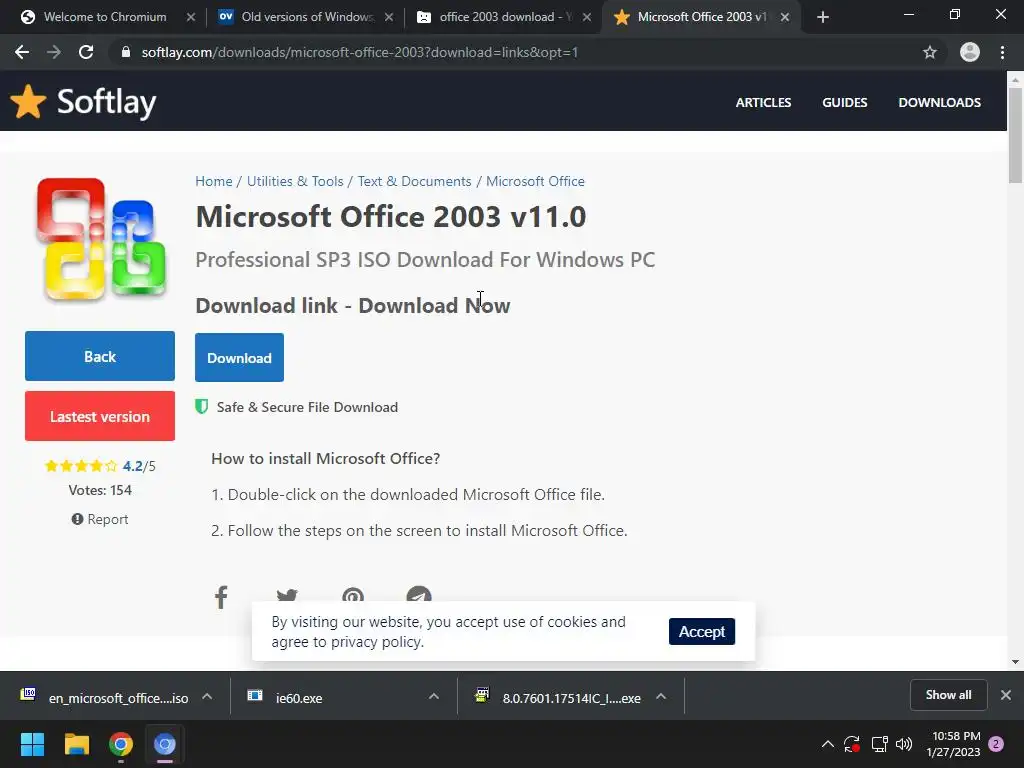The height and width of the screenshot is (768, 1024).
Task: Close the Welcome to Chromium tab
Action: pos(191,17)
